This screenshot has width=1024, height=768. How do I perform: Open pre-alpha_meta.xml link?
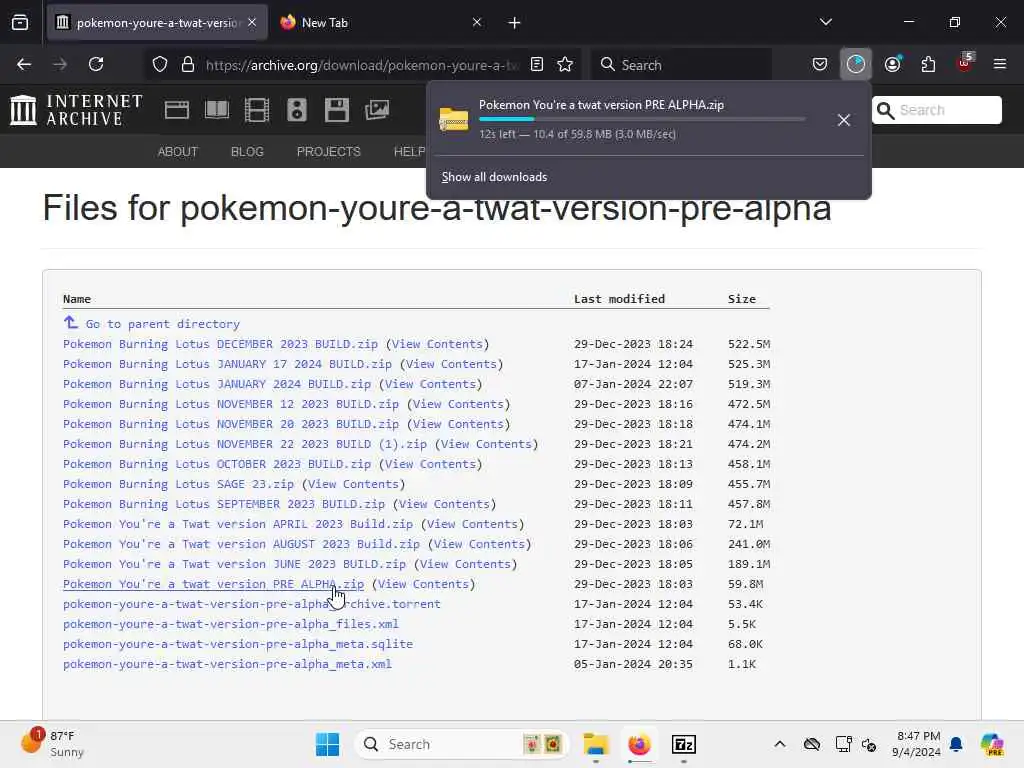tap(227, 664)
